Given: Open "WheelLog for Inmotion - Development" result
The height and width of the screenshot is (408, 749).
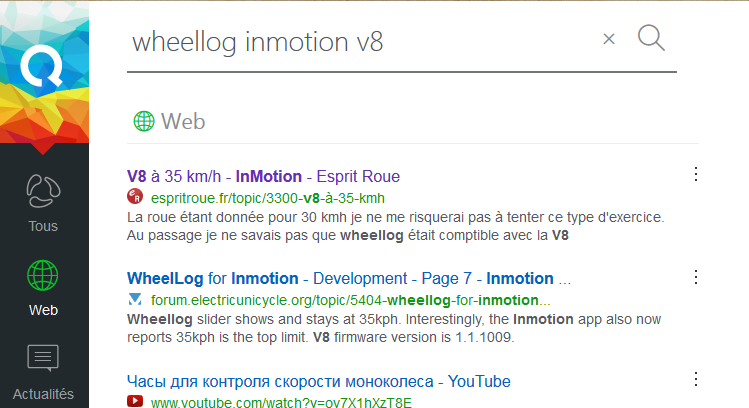Looking at the screenshot, I should coord(349,279).
